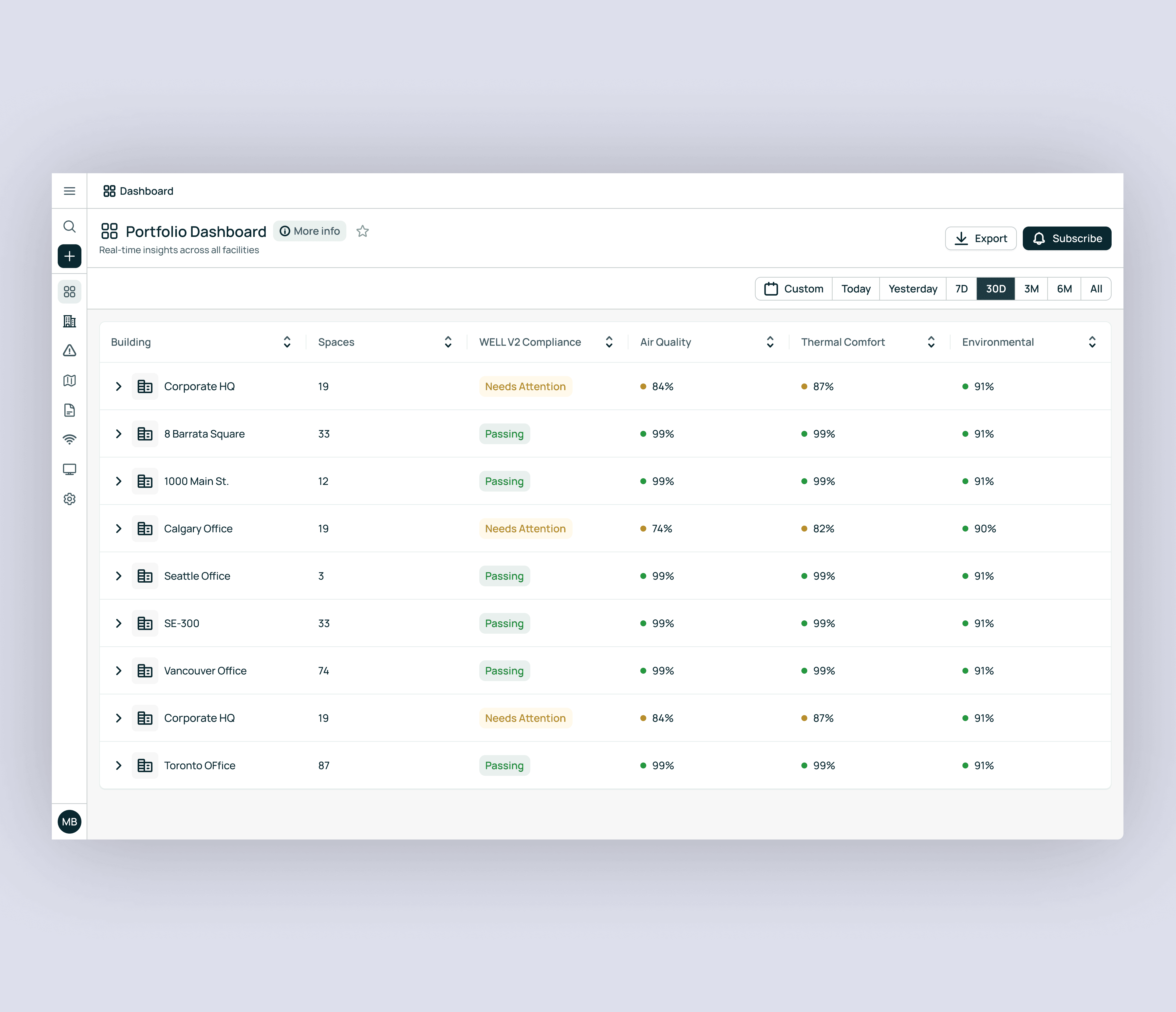Sort by the Air Quality column
Viewport: 1176px width, 1012px height.
pyautogui.click(x=770, y=342)
